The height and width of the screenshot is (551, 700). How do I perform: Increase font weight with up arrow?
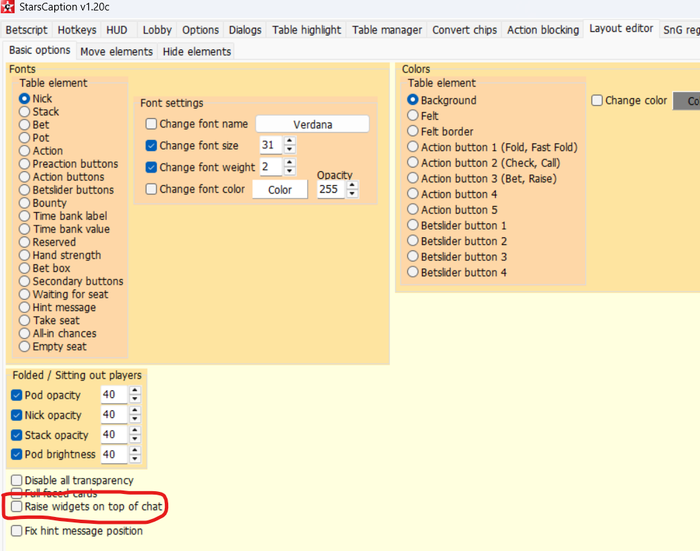pyautogui.click(x=290, y=163)
